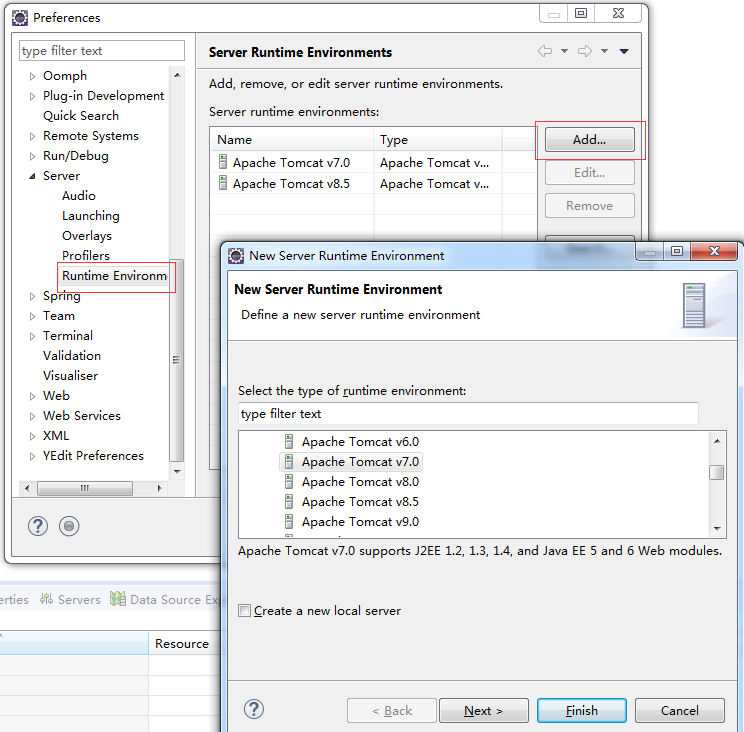Click Next > in New Server Runtime dialog
This screenshot has height=732, width=744.
click(484, 710)
